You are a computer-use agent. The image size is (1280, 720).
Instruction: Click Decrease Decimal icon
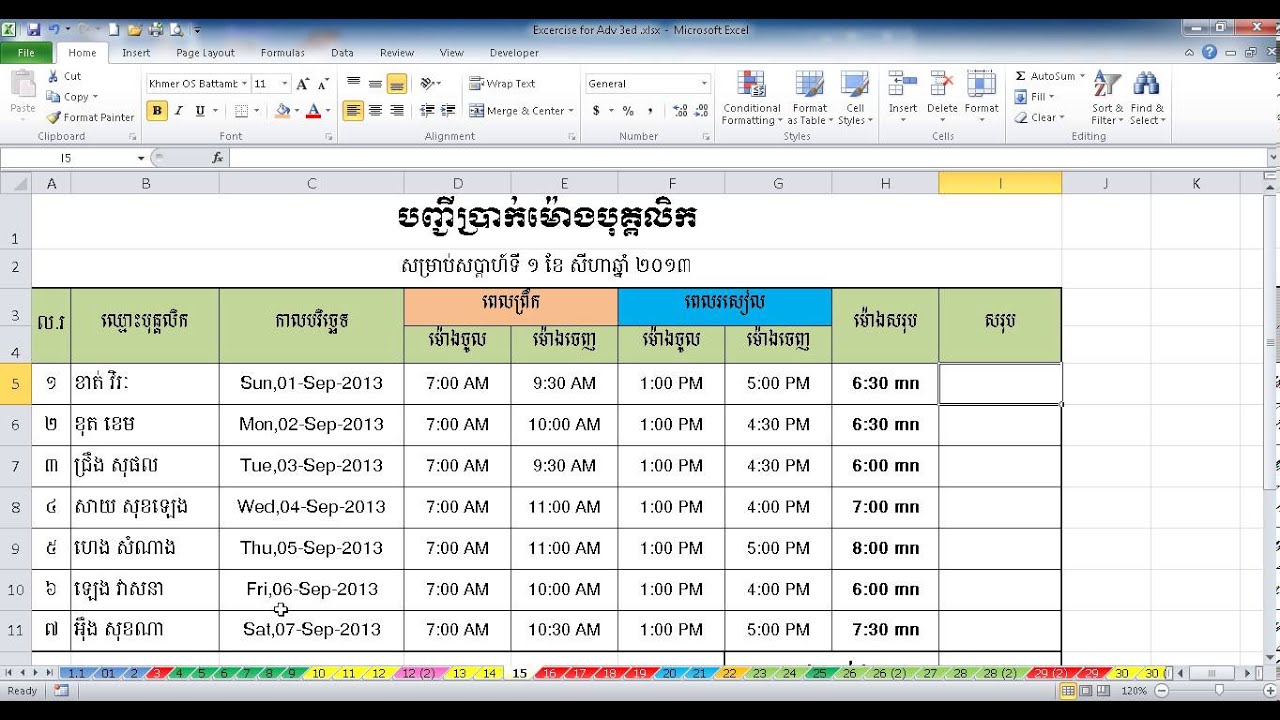[702, 111]
